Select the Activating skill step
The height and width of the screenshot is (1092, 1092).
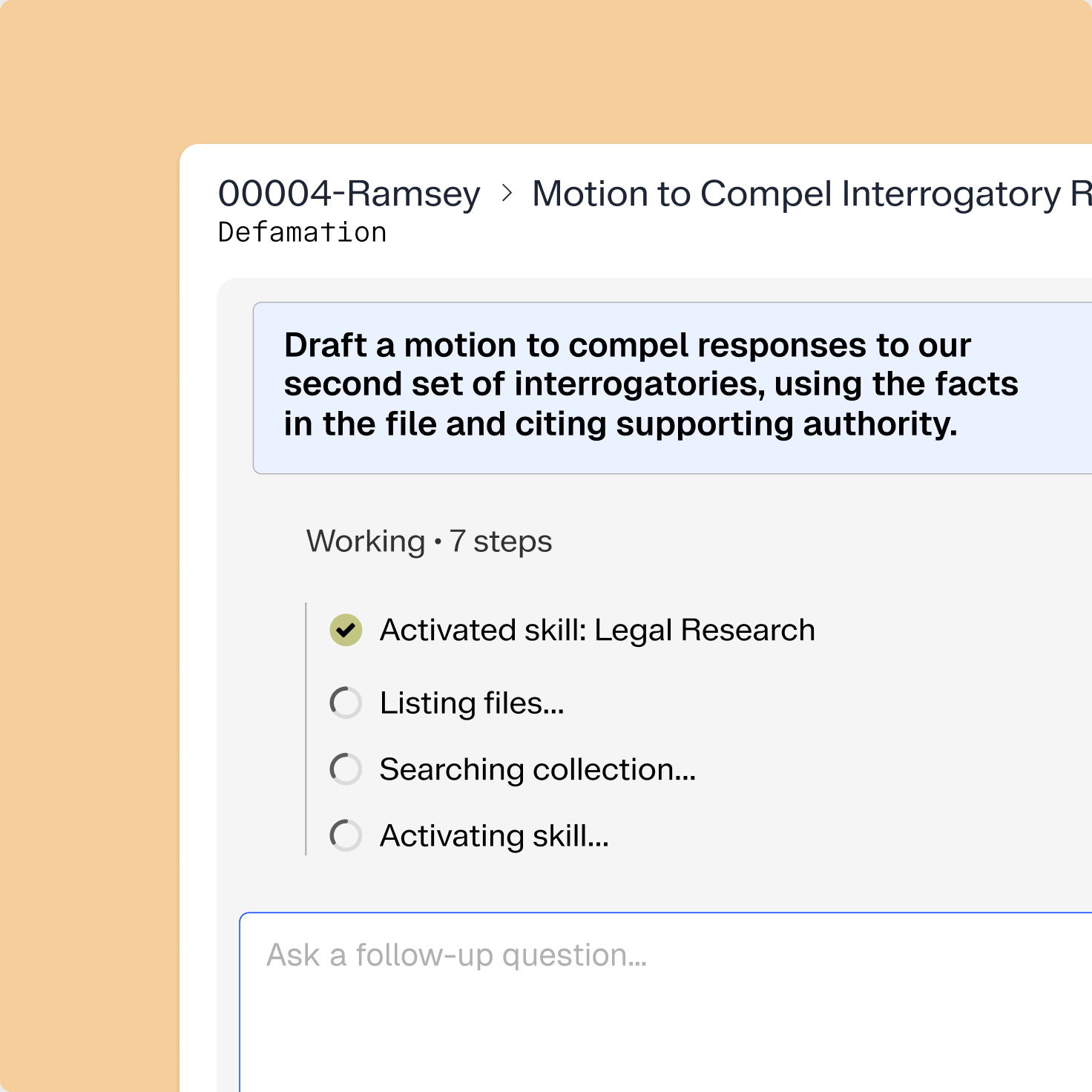[494, 836]
